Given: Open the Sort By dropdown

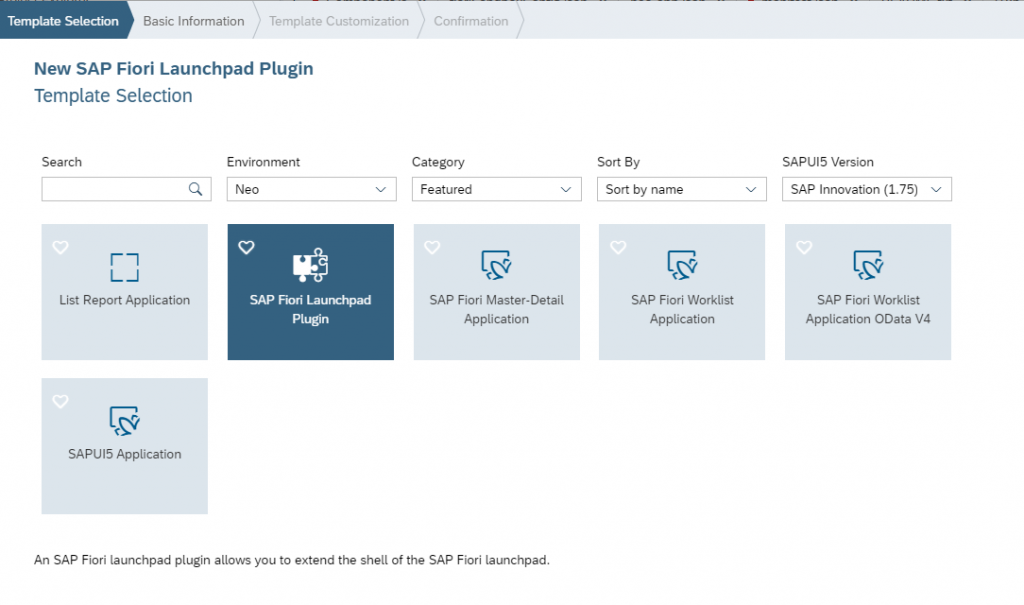Looking at the screenshot, I should coord(682,189).
